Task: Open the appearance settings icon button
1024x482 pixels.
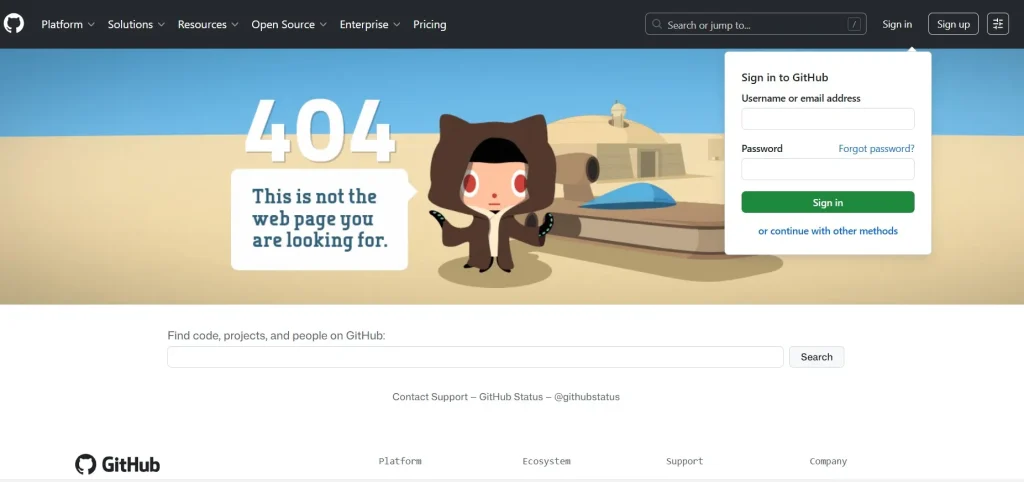Action: tap(998, 24)
